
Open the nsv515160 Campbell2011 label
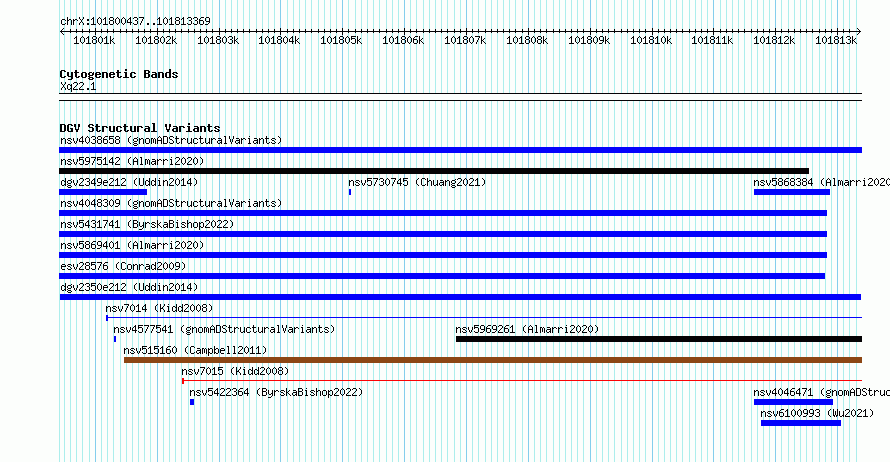tap(195, 350)
